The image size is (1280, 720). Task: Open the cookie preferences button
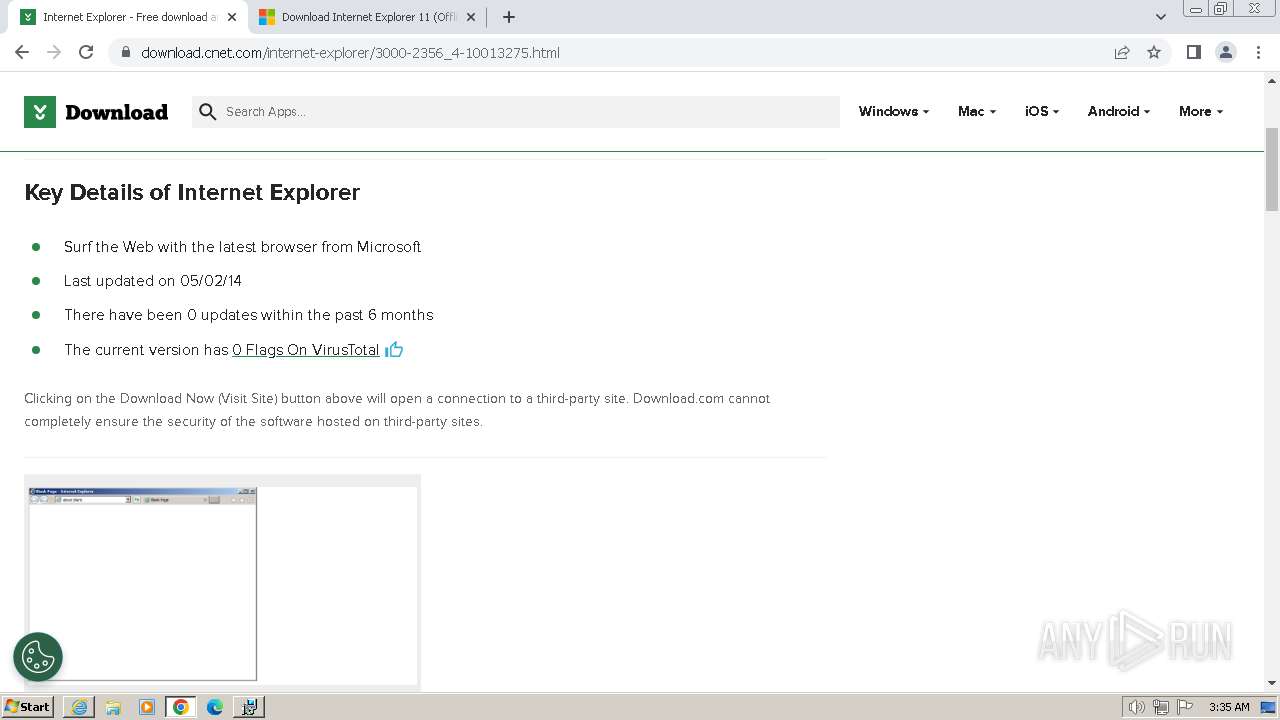(x=38, y=657)
